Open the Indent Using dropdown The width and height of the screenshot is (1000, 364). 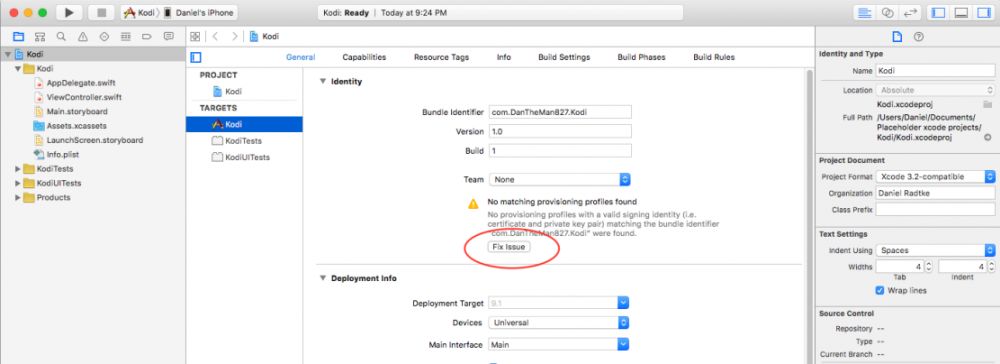pyautogui.click(x=935, y=251)
